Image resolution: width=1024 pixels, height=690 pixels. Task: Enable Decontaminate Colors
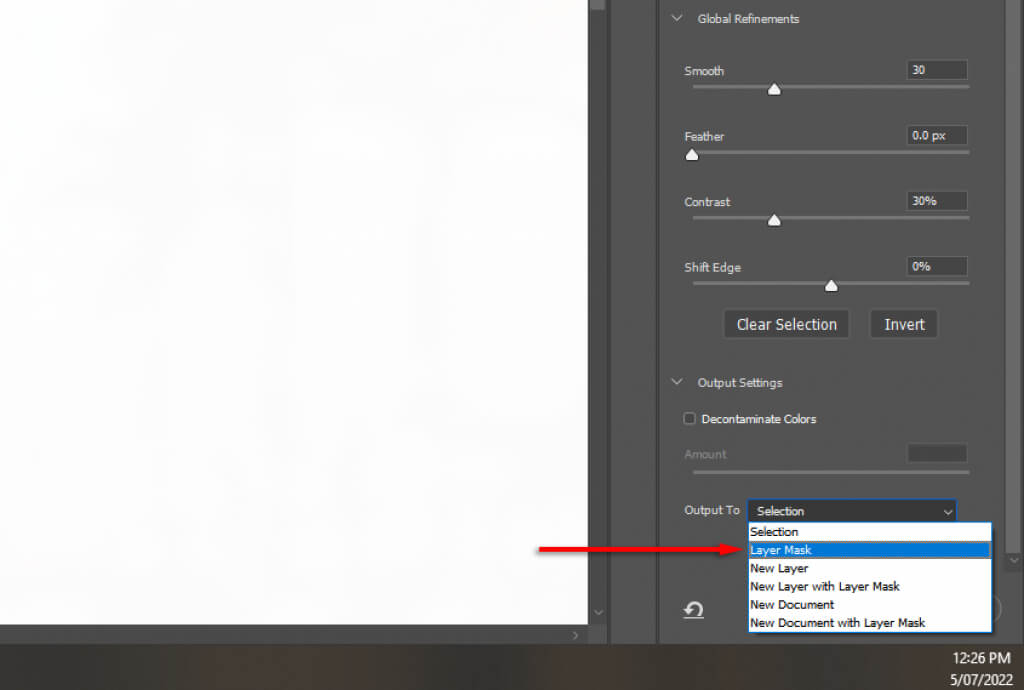pyautogui.click(x=689, y=419)
